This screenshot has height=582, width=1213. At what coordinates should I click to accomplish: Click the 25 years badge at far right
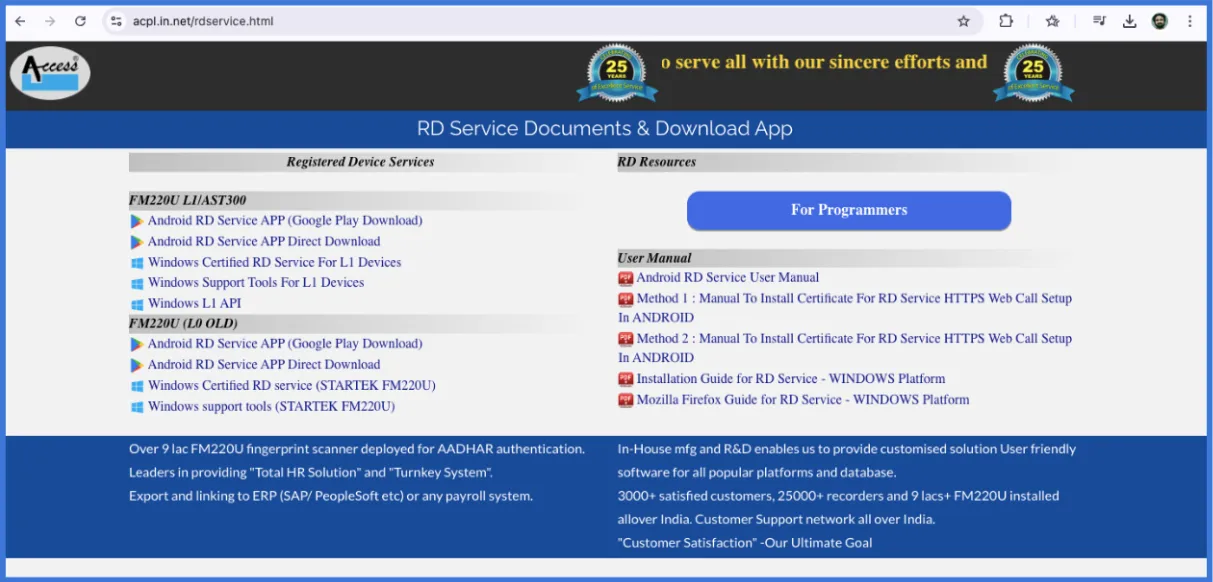pyautogui.click(x=1033, y=75)
